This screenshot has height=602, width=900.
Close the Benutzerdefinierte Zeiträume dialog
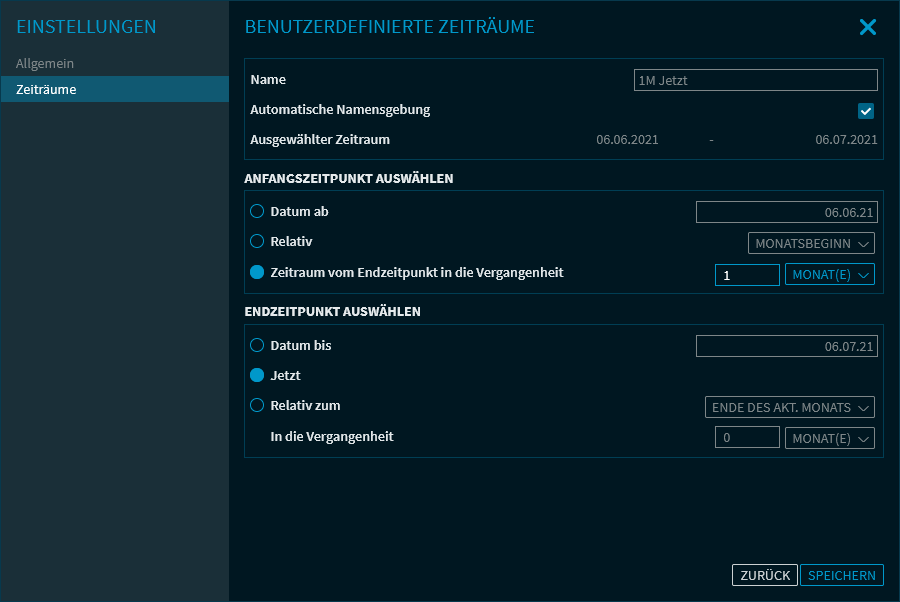tap(867, 27)
